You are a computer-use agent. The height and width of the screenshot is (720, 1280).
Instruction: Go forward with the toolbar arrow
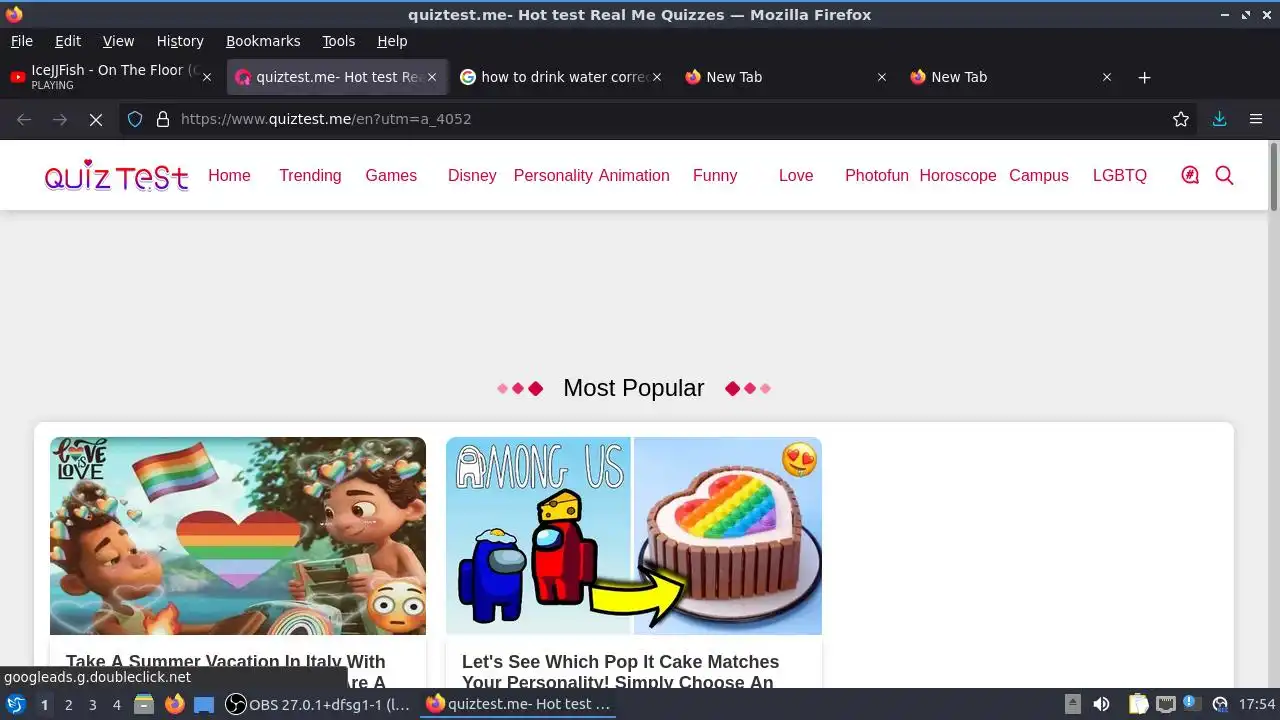[x=60, y=119]
